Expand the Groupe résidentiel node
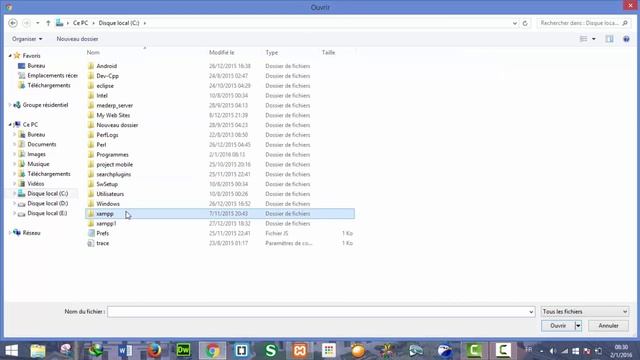 [10, 105]
